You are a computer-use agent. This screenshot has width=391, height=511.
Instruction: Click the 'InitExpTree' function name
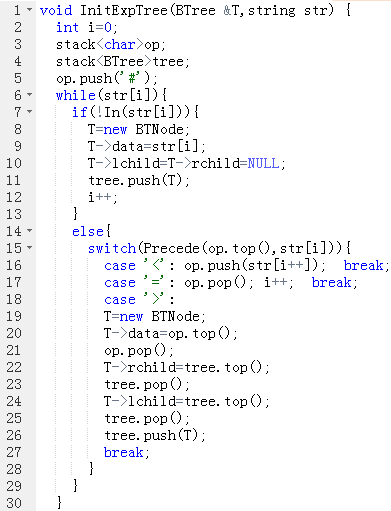click(124, 10)
